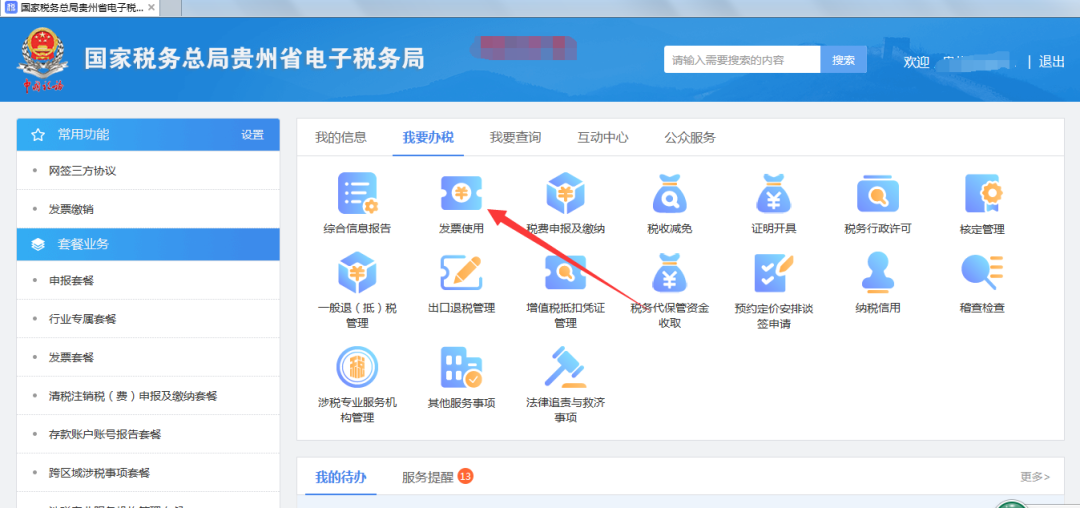Click the 更多> link

(1035, 476)
